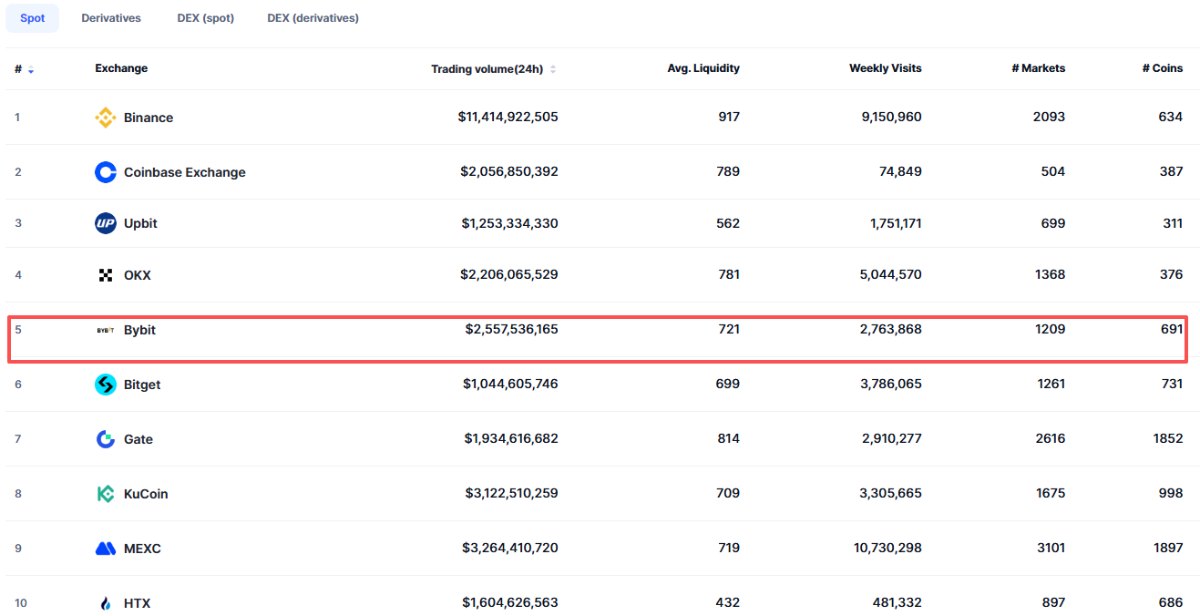Click the OKX logo icon
Screen dimensions: 1200x616
(105, 275)
